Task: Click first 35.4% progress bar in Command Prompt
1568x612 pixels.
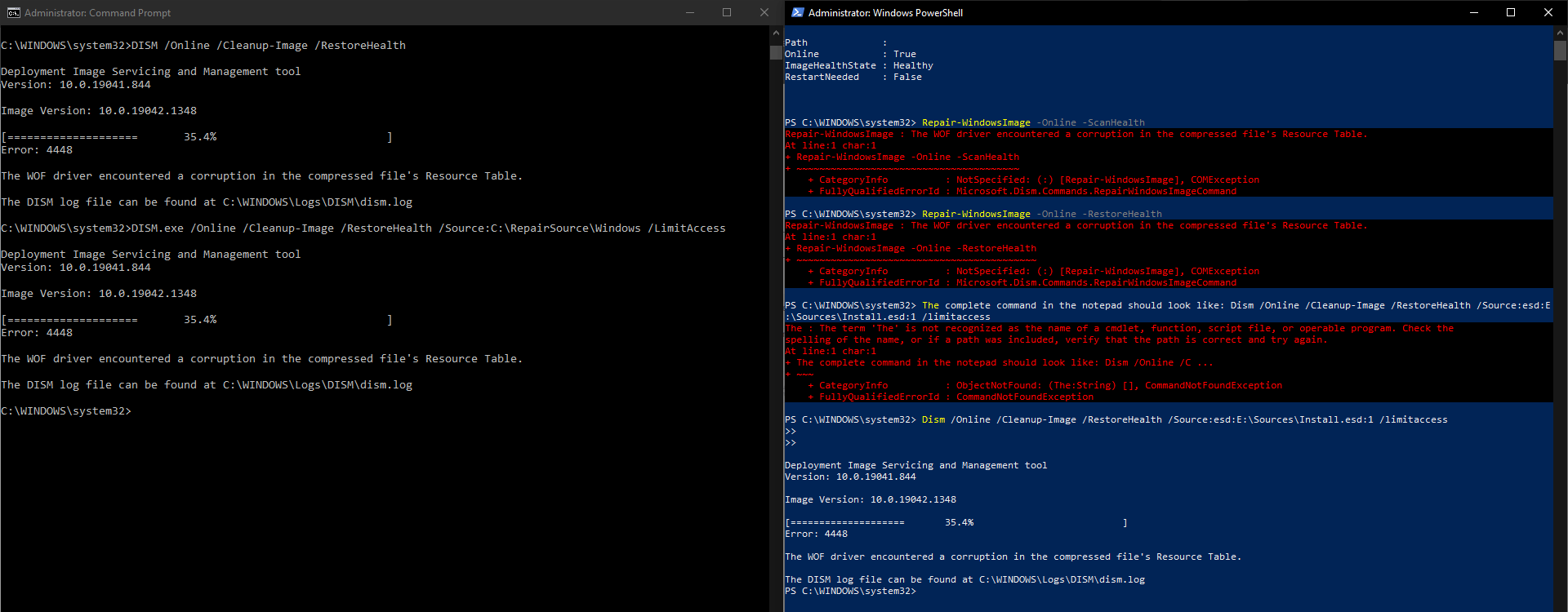Action: pyautogui.click(x=197, y=137)
